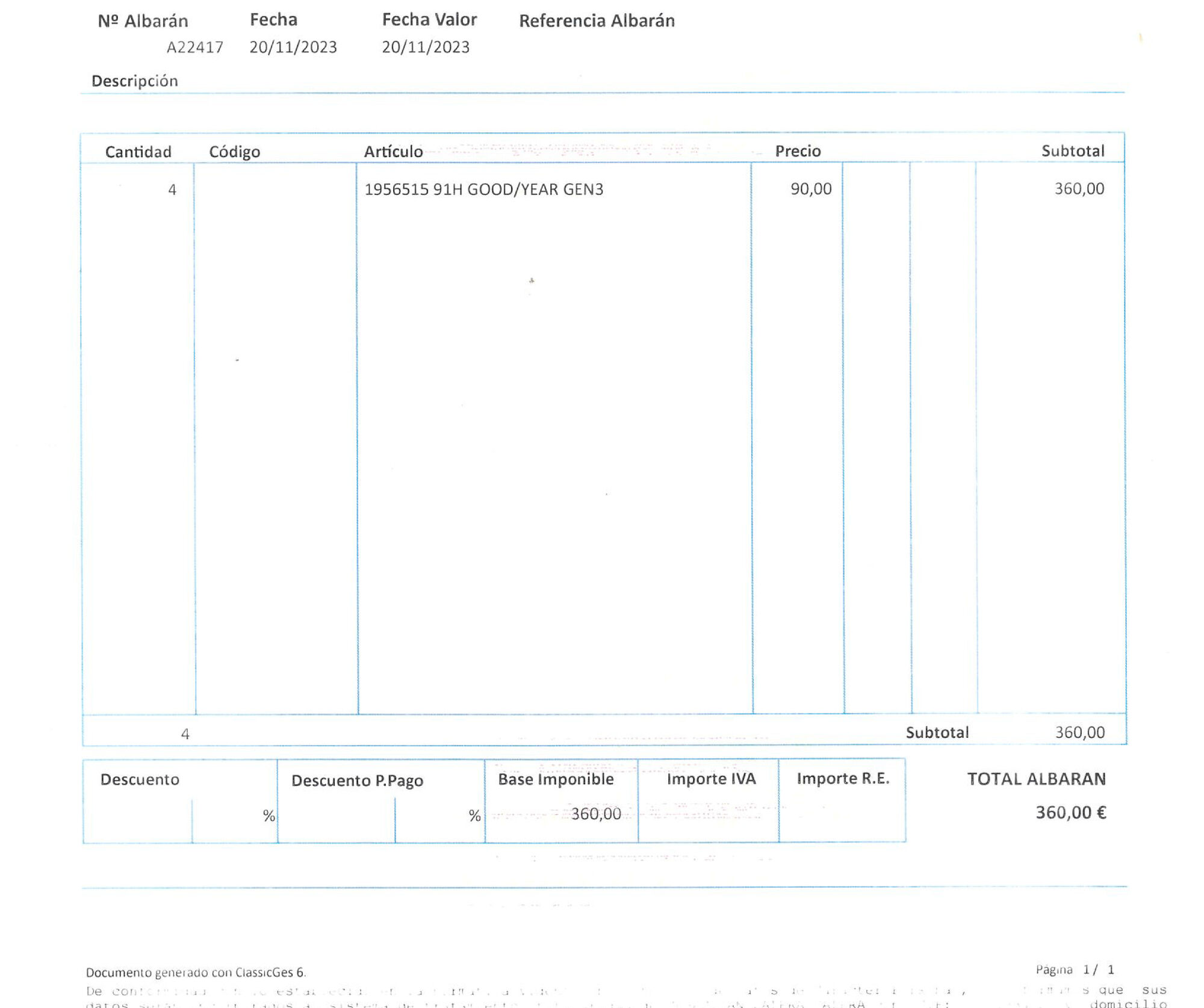
Task: Click the line subtotal 360,00
Action: (x=1079, y=189)
